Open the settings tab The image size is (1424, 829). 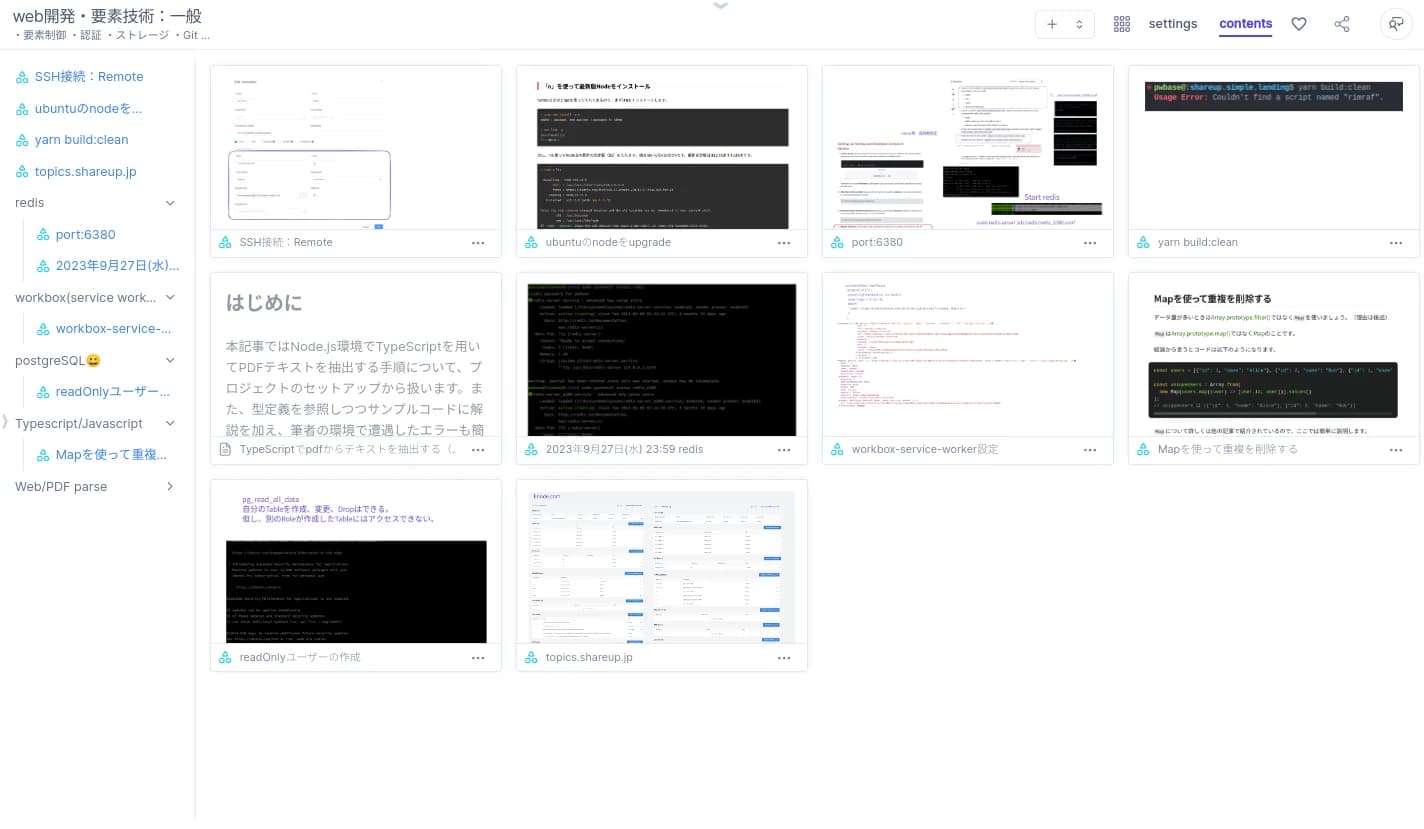[x=1173, y=24]
